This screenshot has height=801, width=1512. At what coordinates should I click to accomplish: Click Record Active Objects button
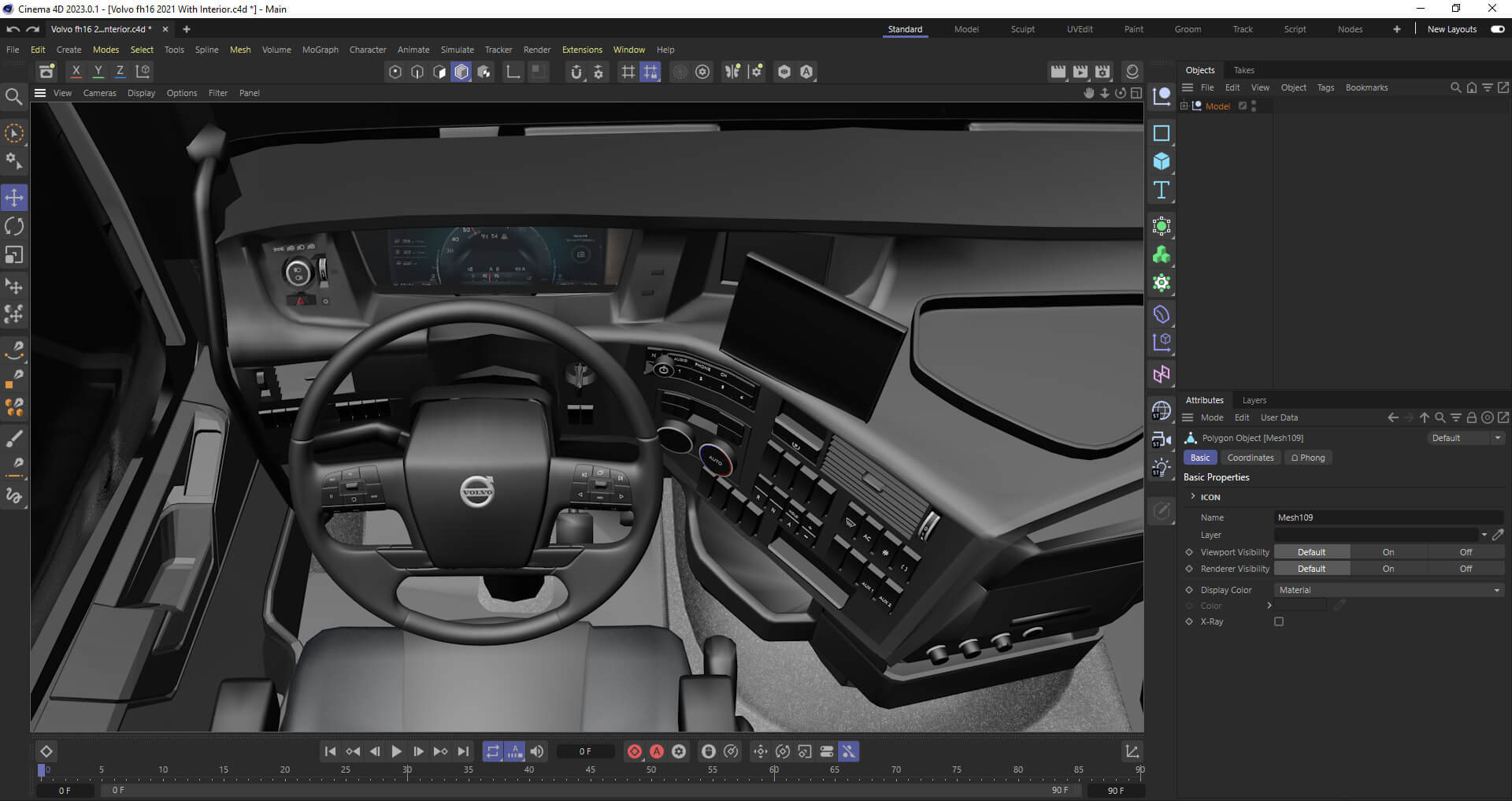pyautogui.click(x=634, y=751)
